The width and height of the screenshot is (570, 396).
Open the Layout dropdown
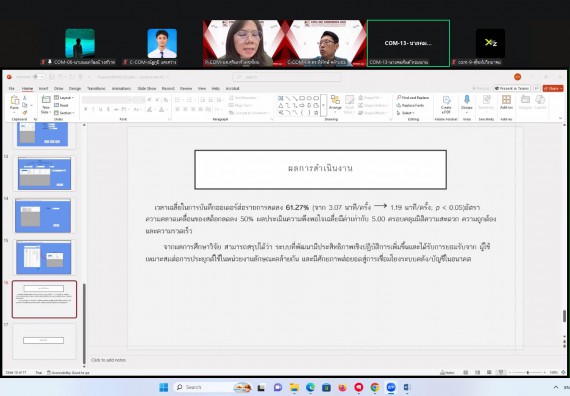click(64, 98)
